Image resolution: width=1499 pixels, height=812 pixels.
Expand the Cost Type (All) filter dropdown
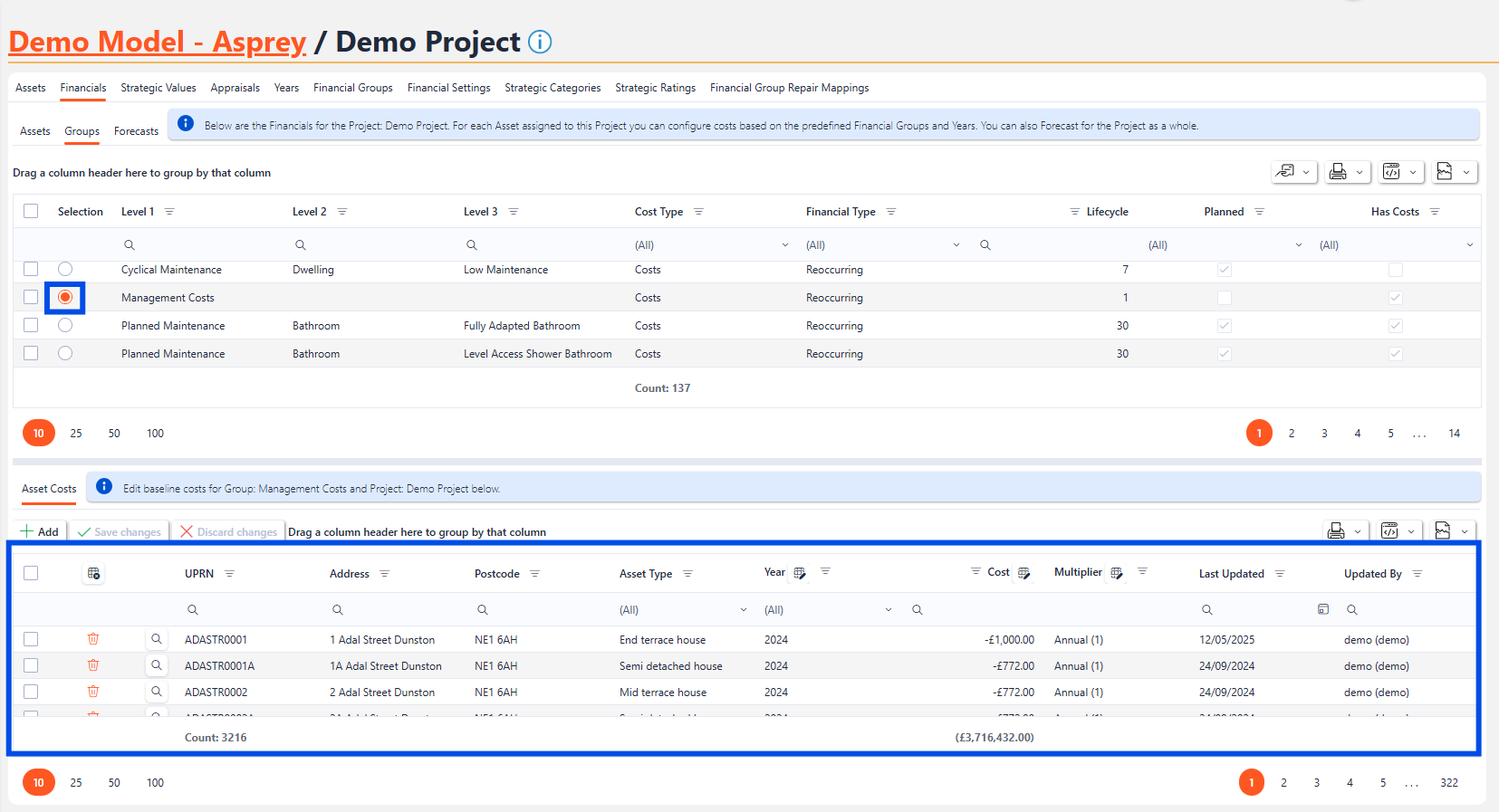(784, 245)
